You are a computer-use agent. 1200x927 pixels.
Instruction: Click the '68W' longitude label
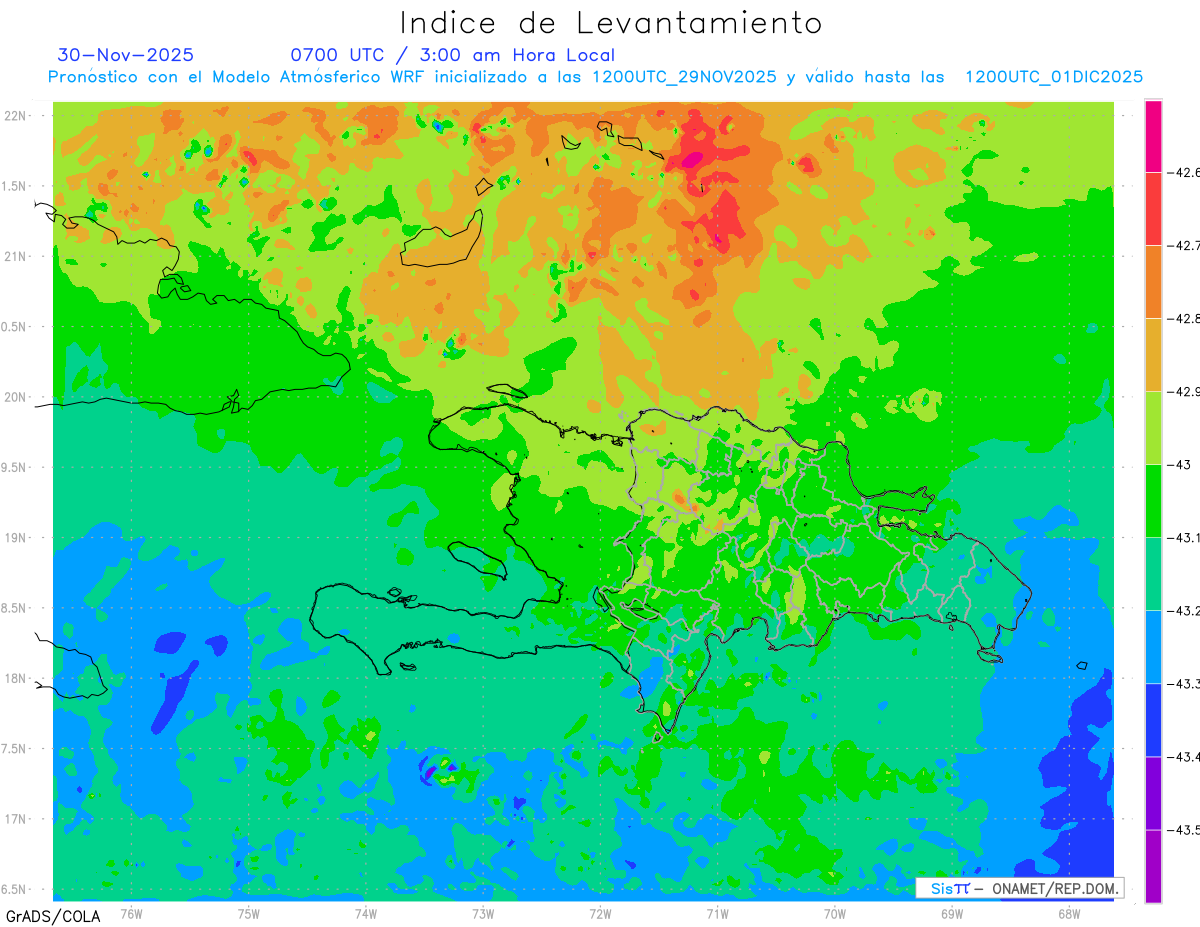click(1069, 913)
